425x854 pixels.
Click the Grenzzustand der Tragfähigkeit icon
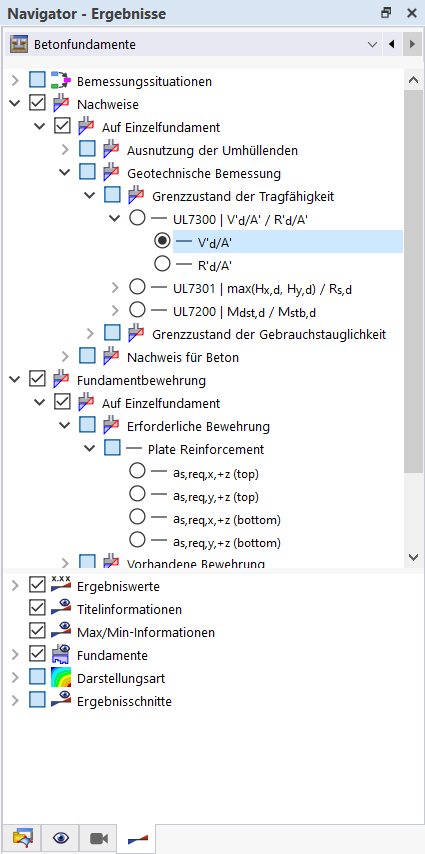coord(136,196)
